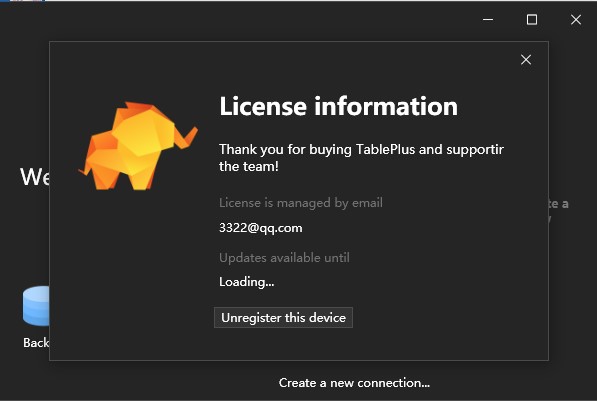Click the Updates available until label
This screenshot has width=597, height=401.
tap(284, 257)
